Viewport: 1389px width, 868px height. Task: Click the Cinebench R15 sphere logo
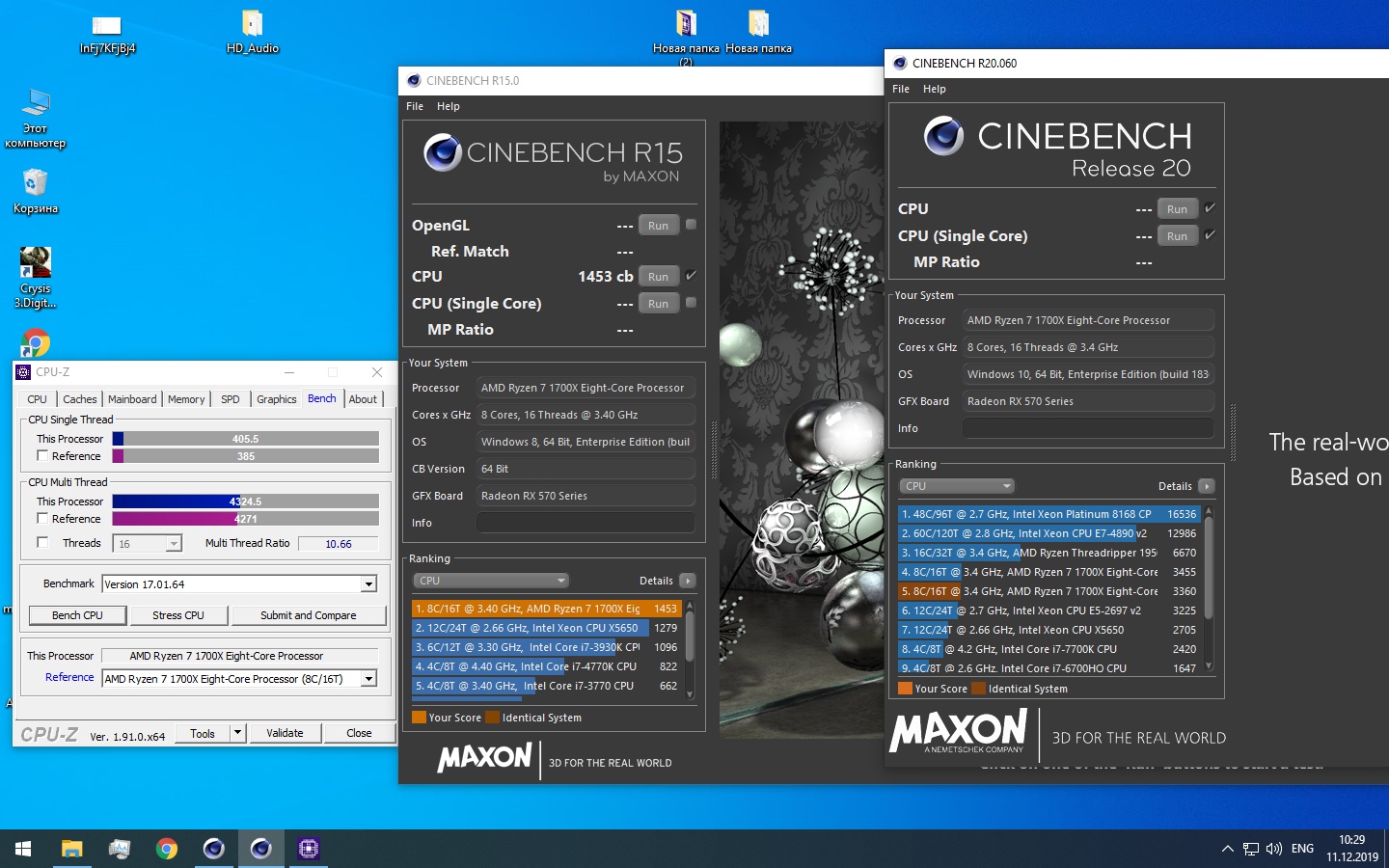[443, 153]
